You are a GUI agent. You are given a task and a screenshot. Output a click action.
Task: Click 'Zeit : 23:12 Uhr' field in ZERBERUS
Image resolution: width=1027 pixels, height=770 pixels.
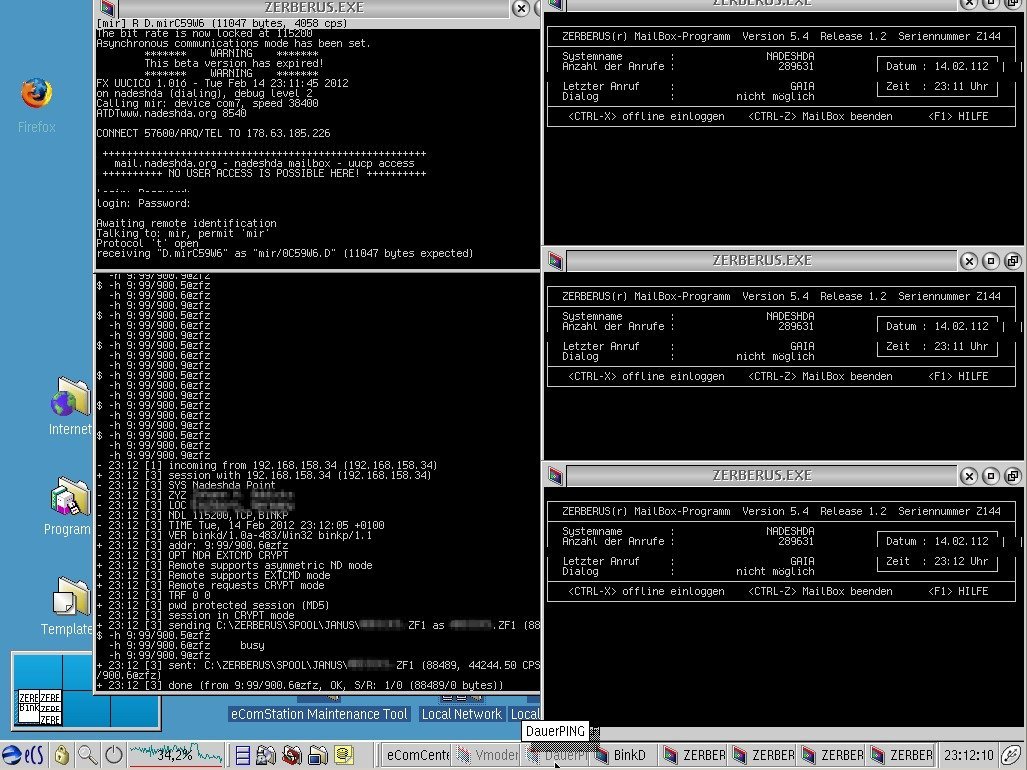point(937,562)
